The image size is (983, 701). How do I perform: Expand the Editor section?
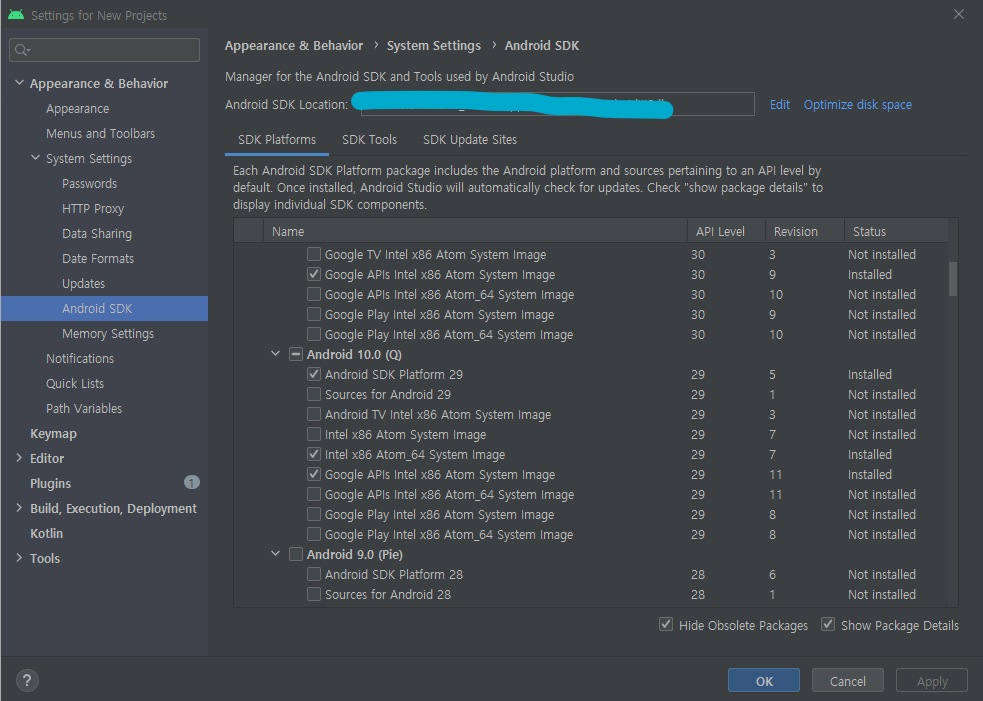(19, 458)
